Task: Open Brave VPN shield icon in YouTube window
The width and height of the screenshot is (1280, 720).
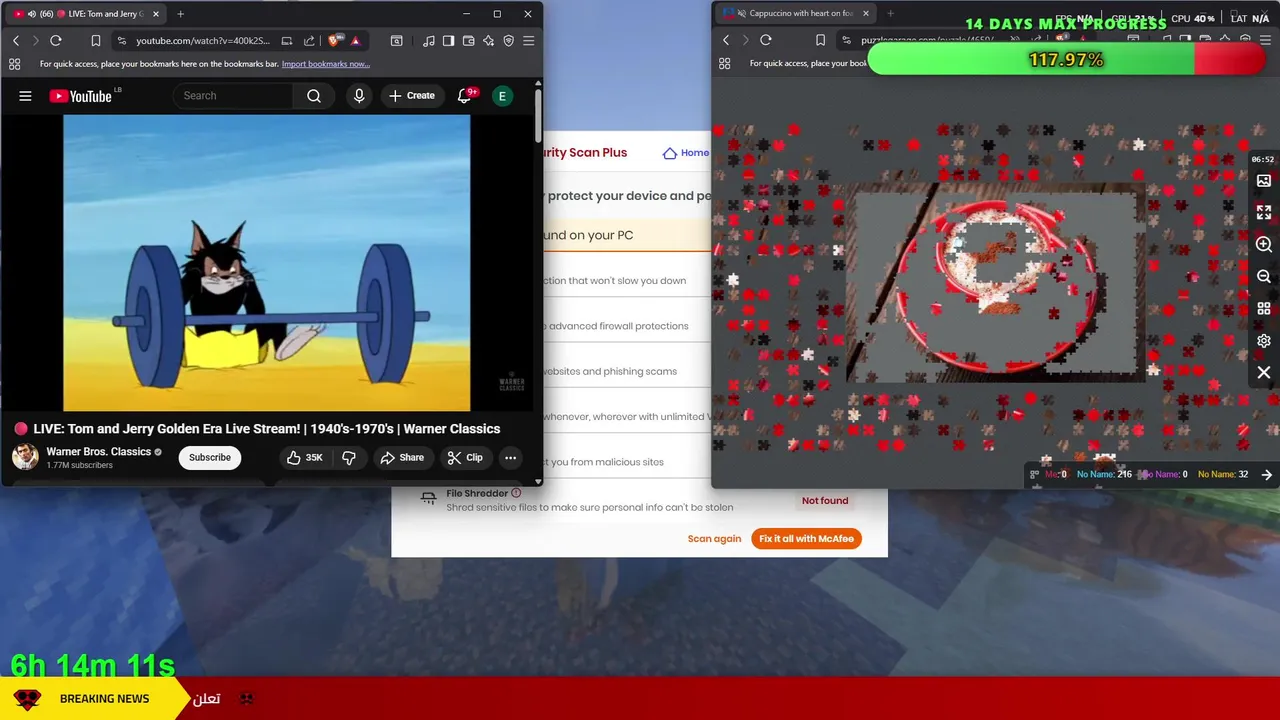Action: [509, 41]
